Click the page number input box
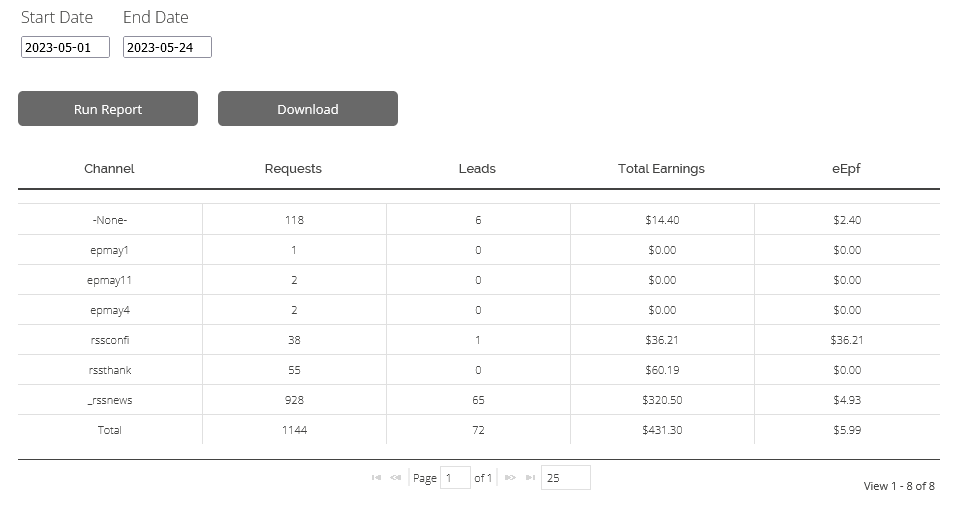This screenshot has height=514, width=958. pyautogui.click(x=455, y=477)
